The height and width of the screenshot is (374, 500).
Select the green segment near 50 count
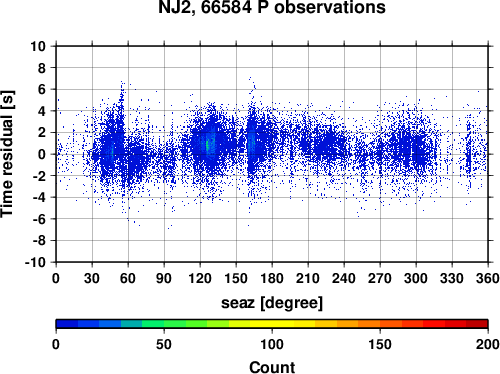164,324
